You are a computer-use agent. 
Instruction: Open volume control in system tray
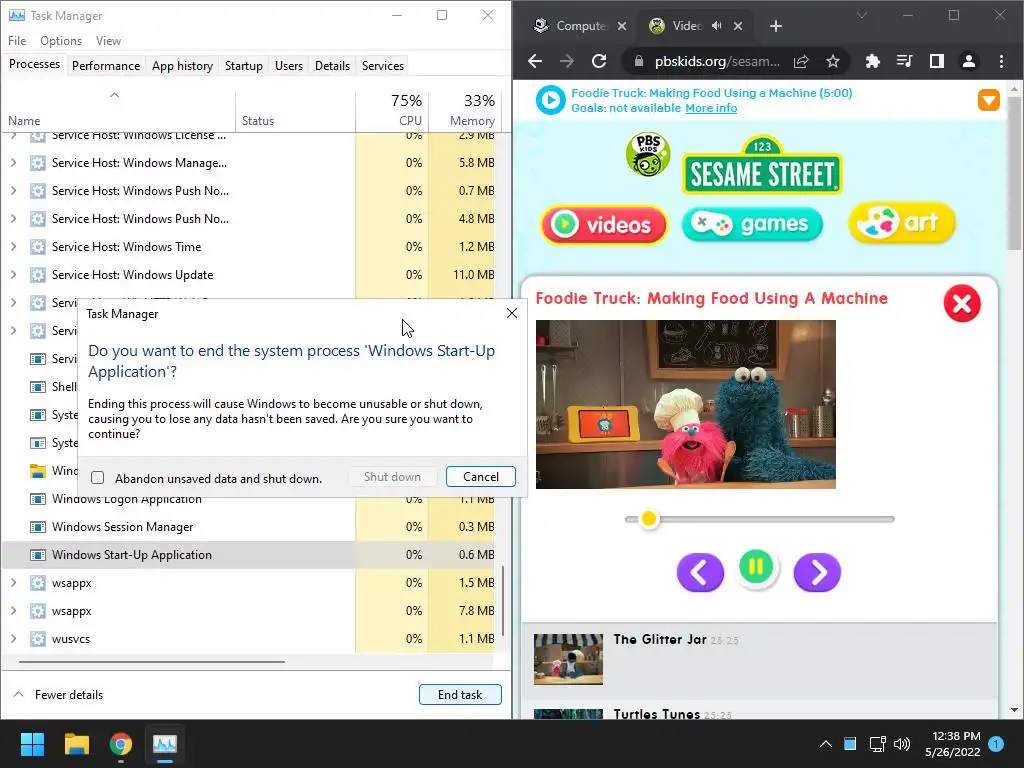(x=902, y=744)
